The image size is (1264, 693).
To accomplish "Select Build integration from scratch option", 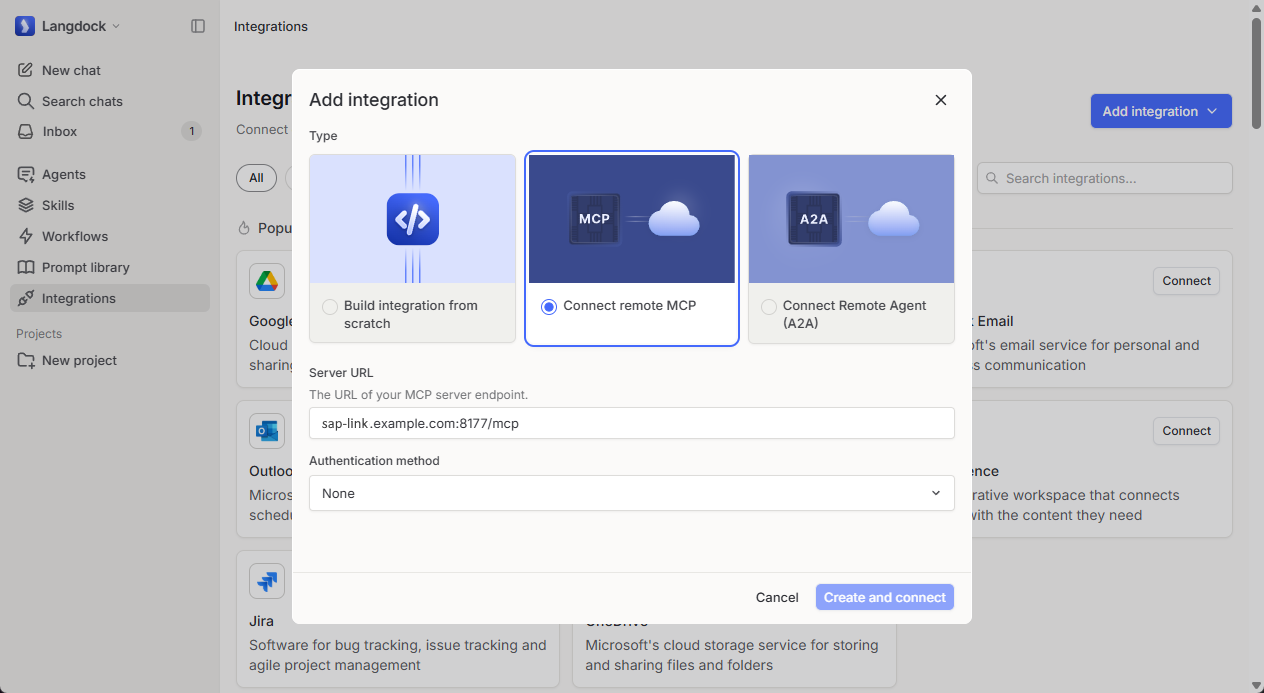I will click(411, 248).
